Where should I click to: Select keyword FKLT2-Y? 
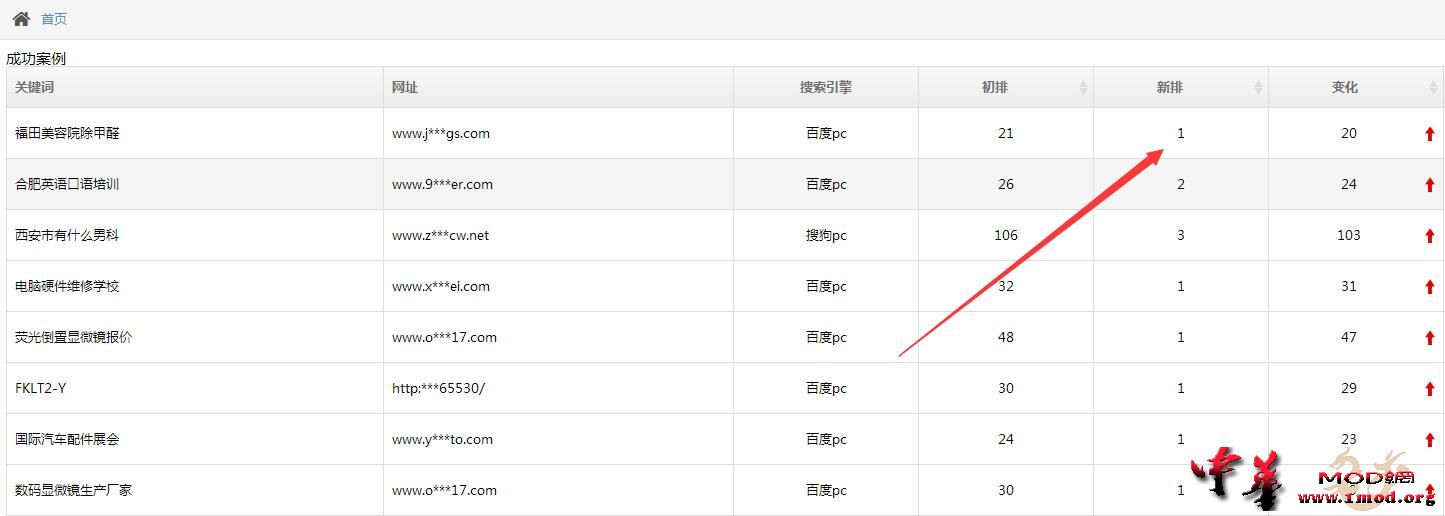click(x=41, y=388)
